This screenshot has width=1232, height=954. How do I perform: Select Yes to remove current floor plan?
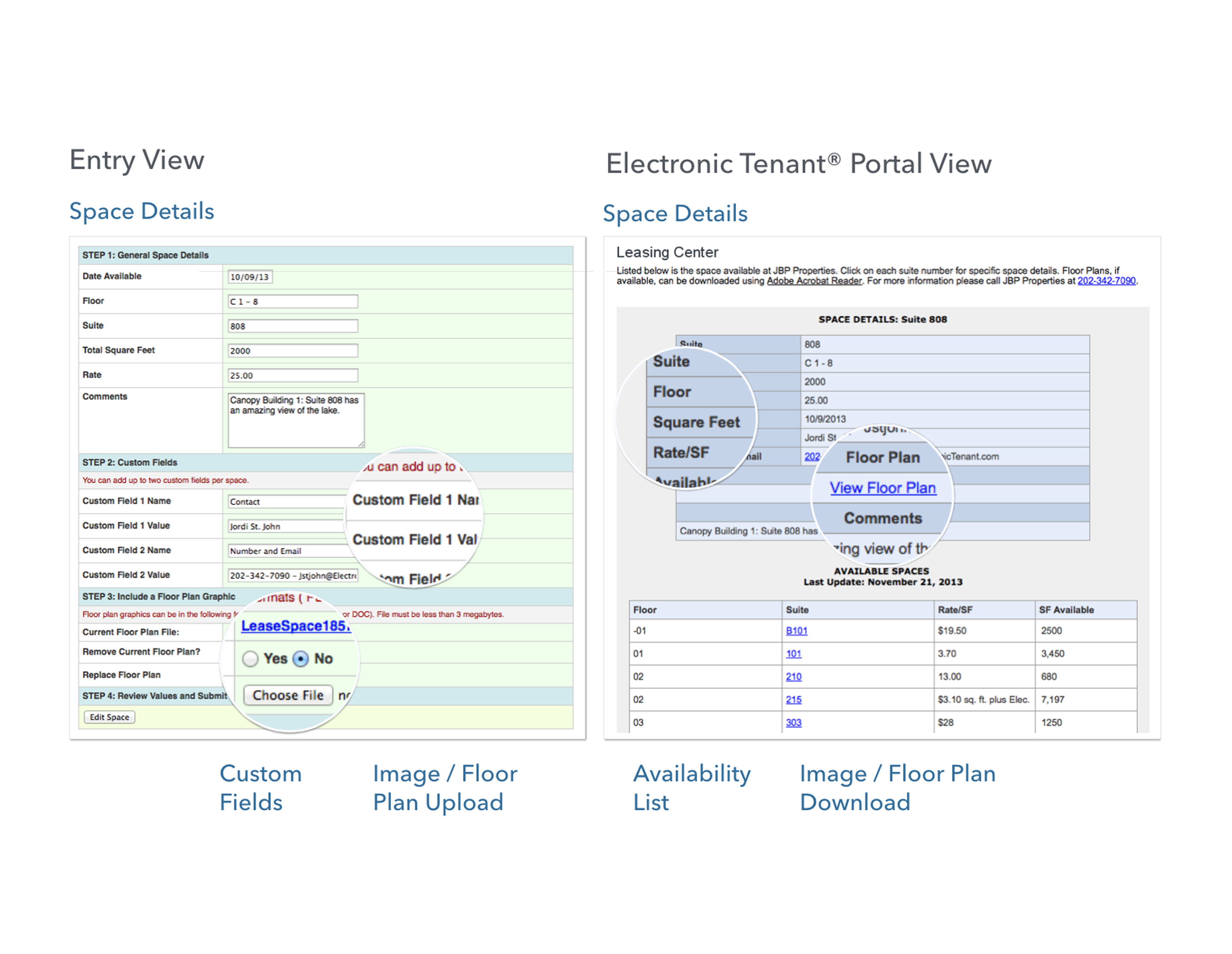tap(251, 659)
